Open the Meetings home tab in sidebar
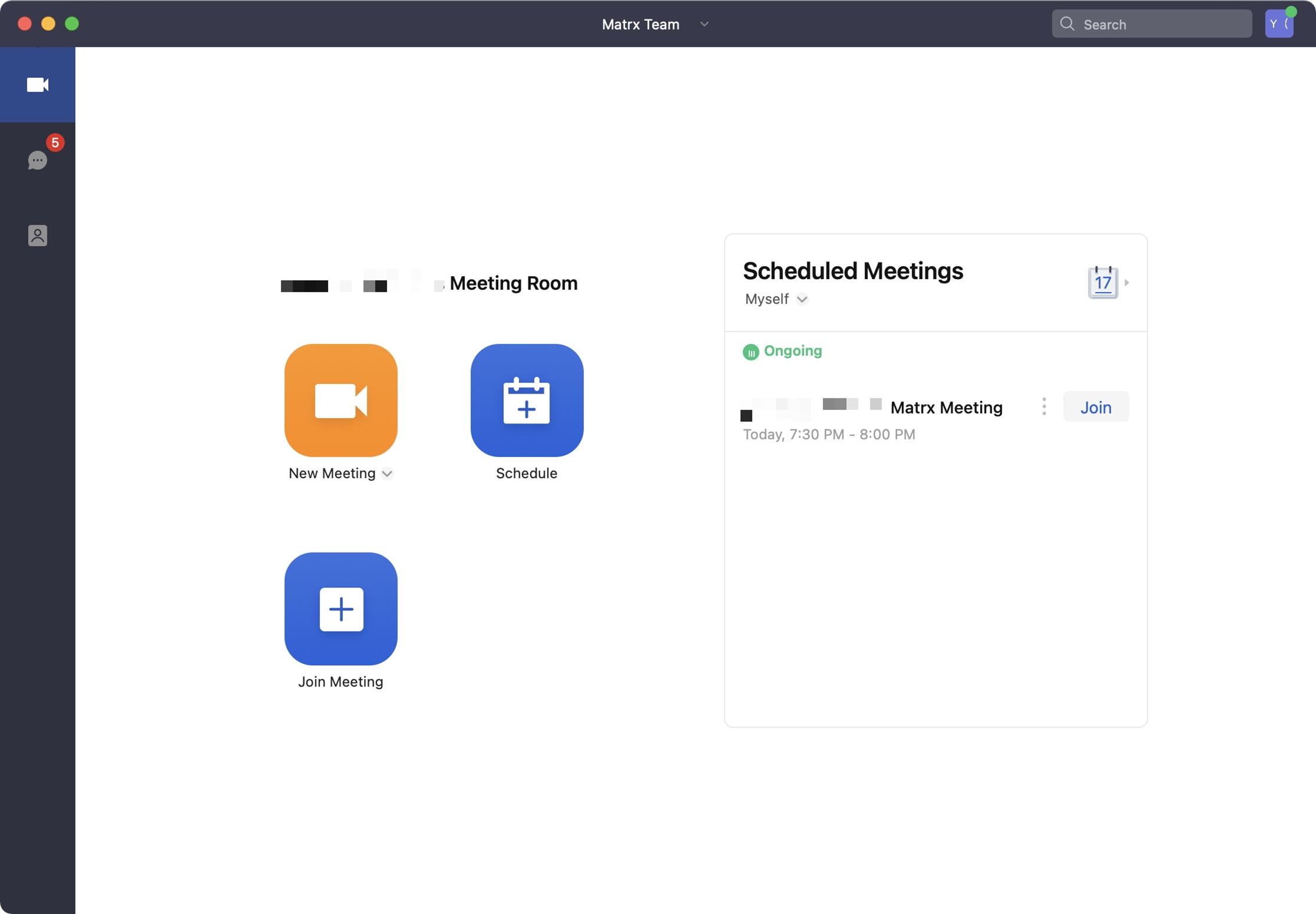This screenshot has width=1316, height=914. point(37,85)
